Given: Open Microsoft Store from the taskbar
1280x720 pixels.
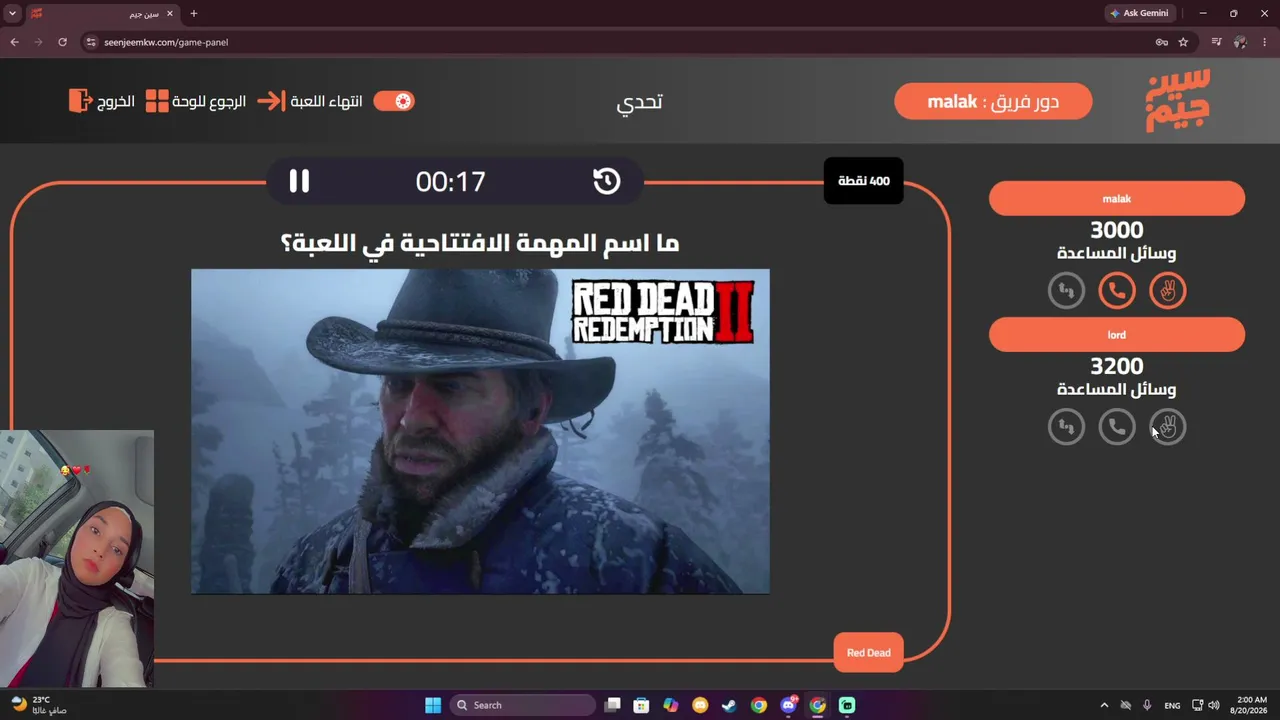Looking at the screenshot, I should tap(642, 705).
